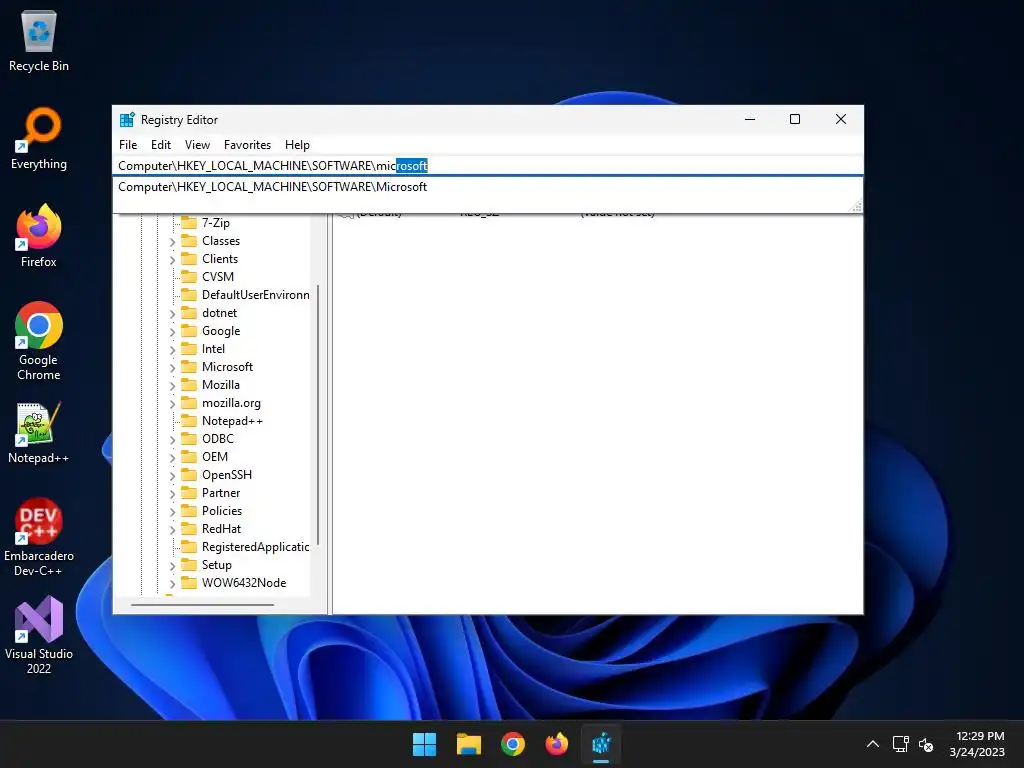
Task: Select the Classes key
Action: (221, 241)
